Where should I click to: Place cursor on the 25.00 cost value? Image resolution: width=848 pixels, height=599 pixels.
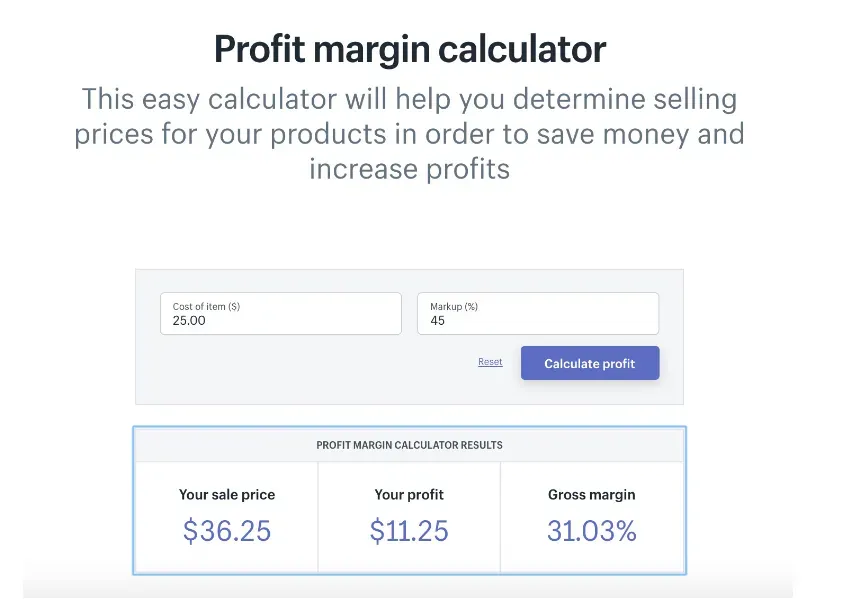tap(189, 321)
